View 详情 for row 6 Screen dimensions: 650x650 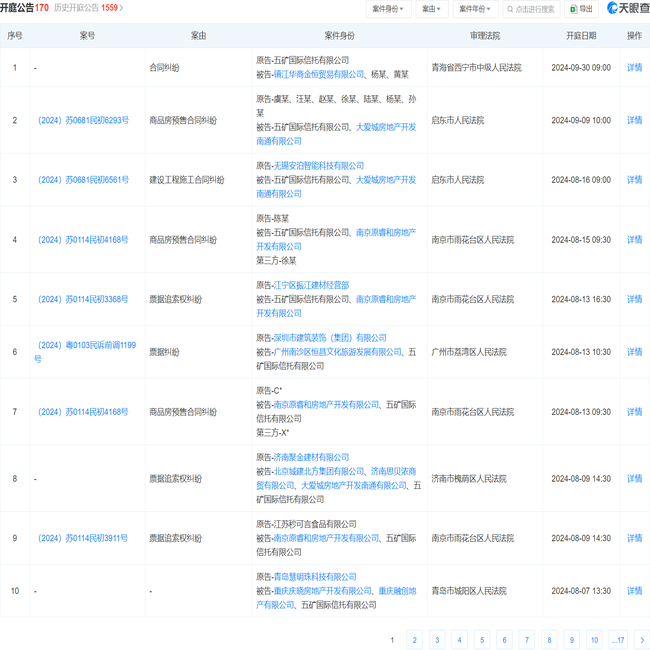pyautogui.click(x=634, y=352)
